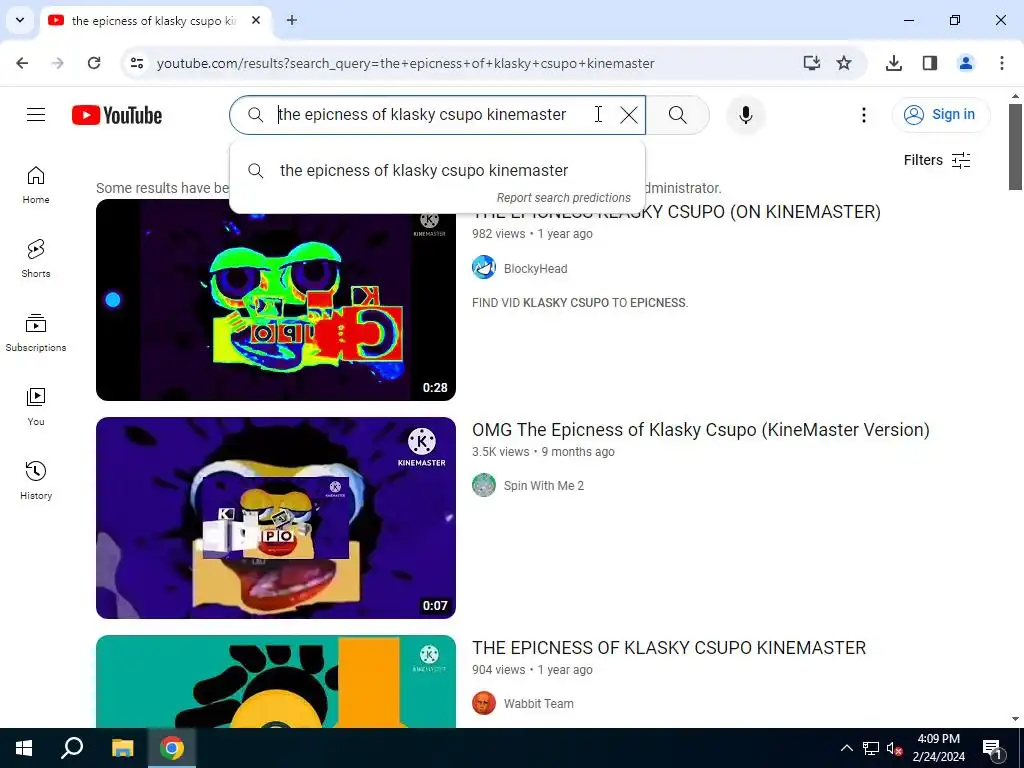Open the 0:28 video thumbnail
Viewport: 1024px width, 768px height.
click(x=276, y=300)
